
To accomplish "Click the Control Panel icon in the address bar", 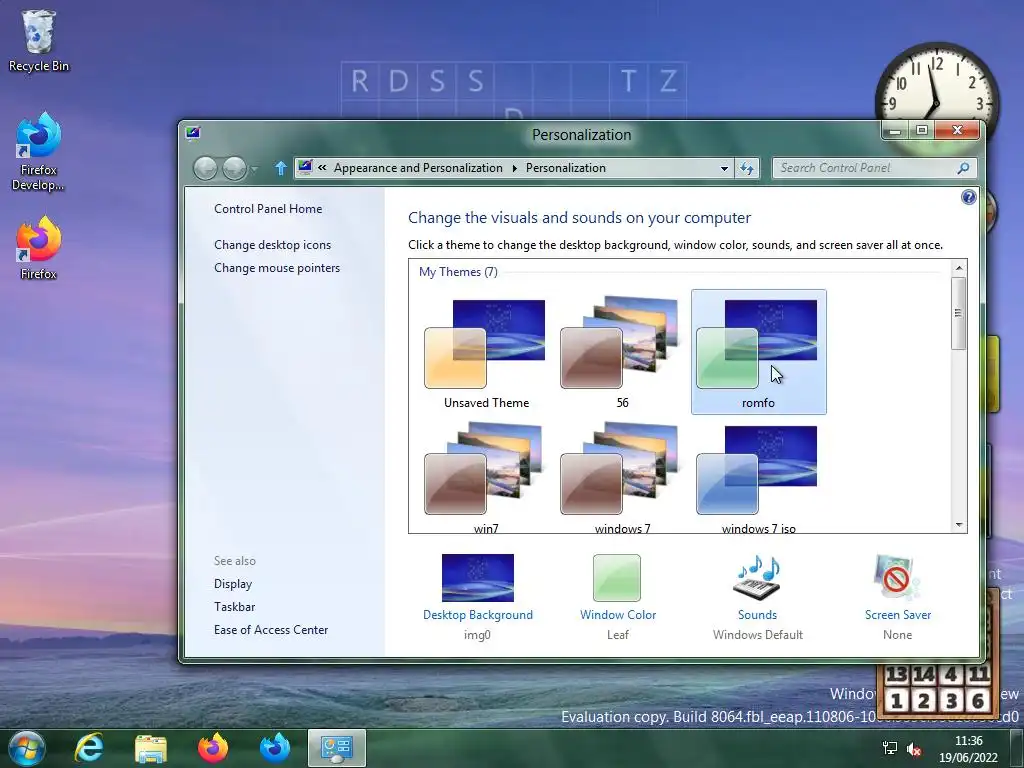I will click(x=305, y=167).
